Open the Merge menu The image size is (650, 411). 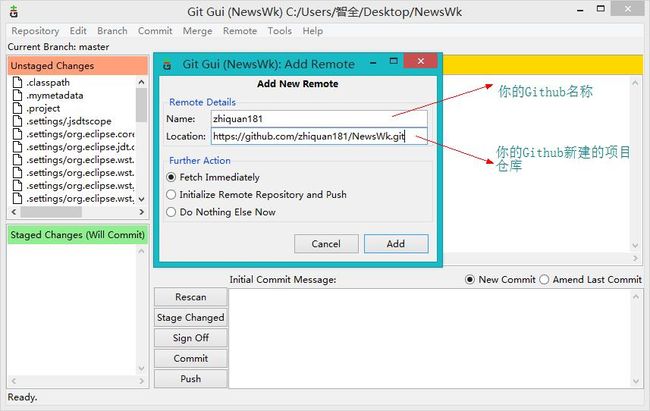[x=197, y=31]
